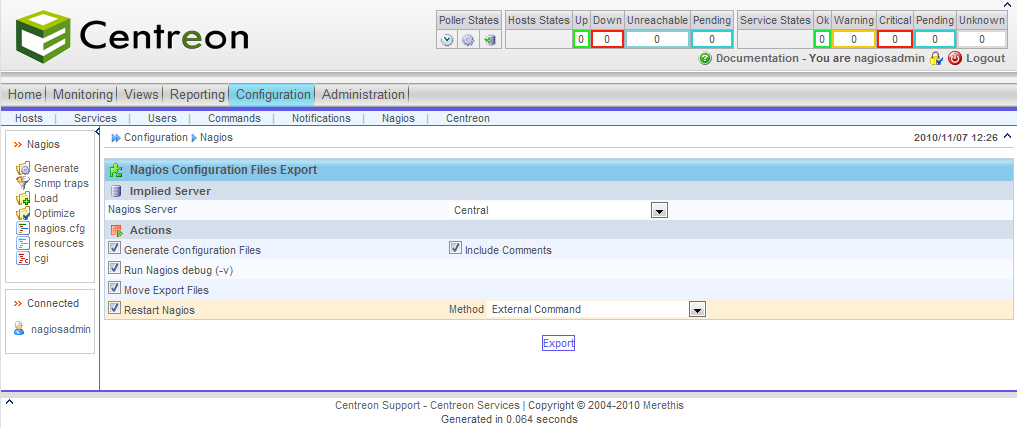Click the nagios.cfg file icon

tap(23, 228)
